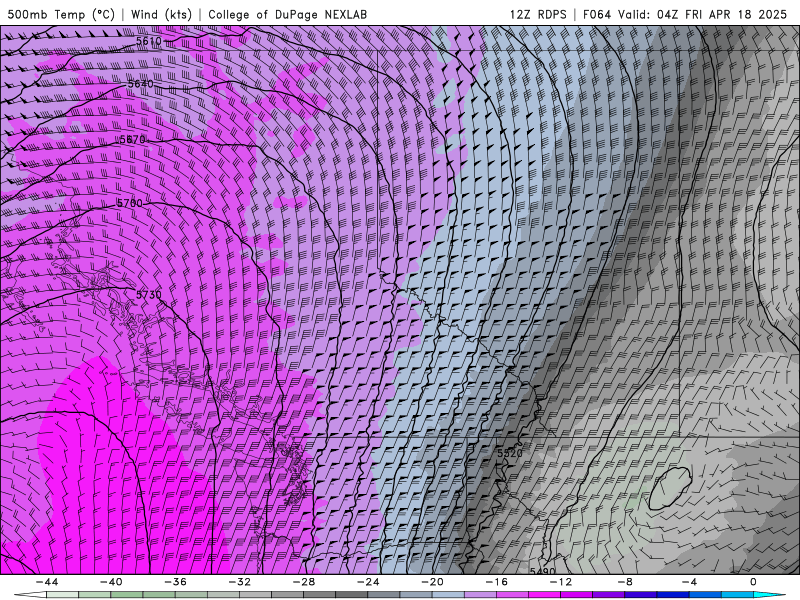Click the '500mb Temp (°C)' title text
Image resolution: width=800 pixels, height=600 pixels.
[x=61, y=14]
